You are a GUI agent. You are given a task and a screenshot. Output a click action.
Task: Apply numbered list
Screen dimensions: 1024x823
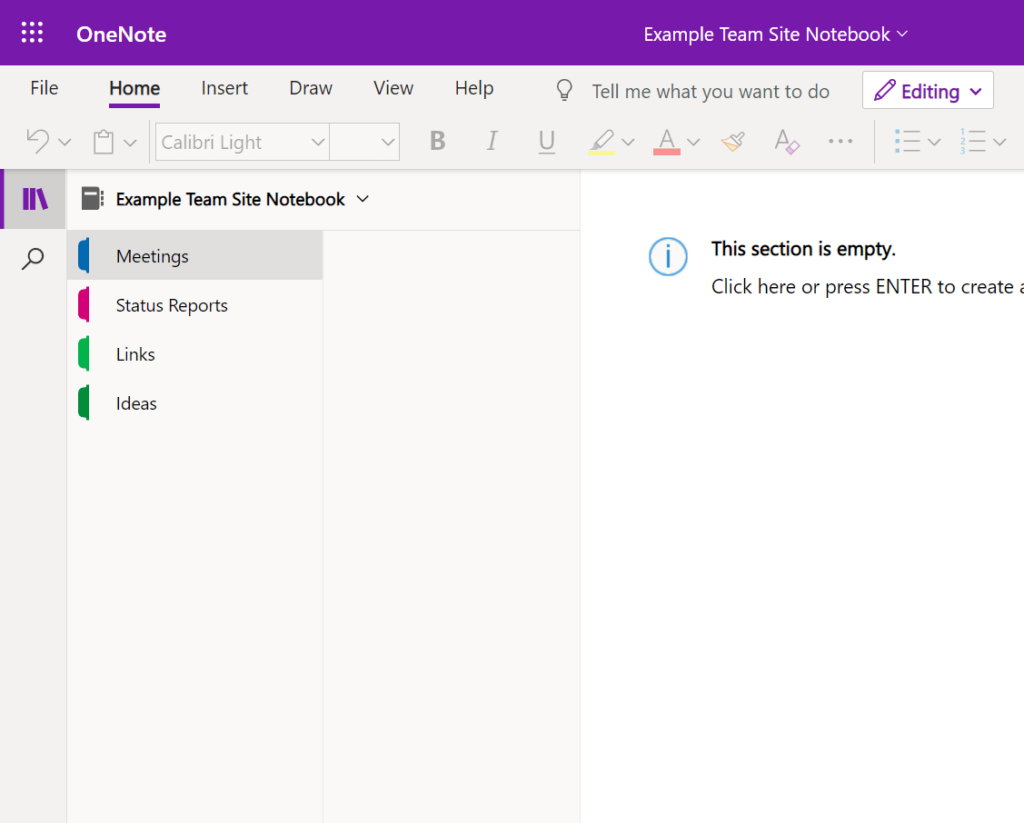click(972, 141)
